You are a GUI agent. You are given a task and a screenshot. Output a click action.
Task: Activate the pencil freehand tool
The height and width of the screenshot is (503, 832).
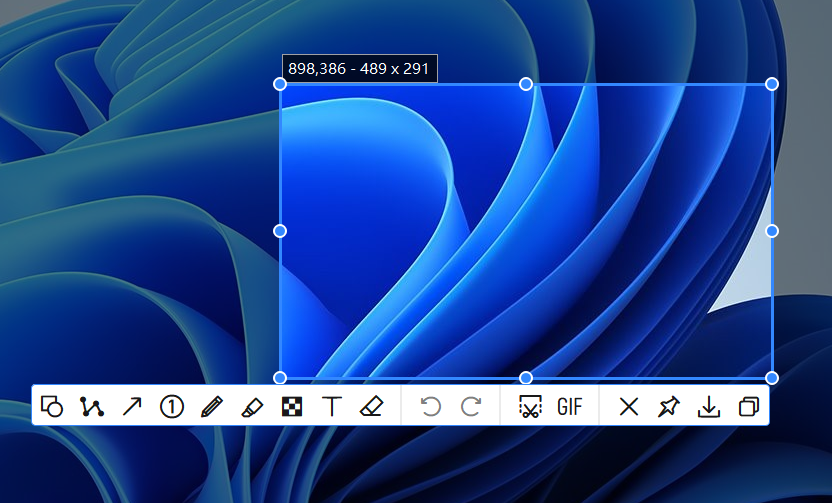[x=211, y=406]
